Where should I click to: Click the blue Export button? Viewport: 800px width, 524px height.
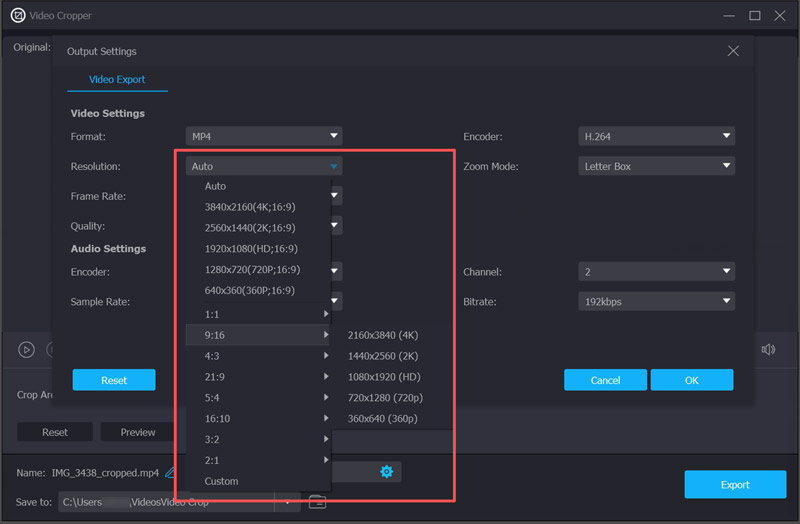tap(735, 484)
